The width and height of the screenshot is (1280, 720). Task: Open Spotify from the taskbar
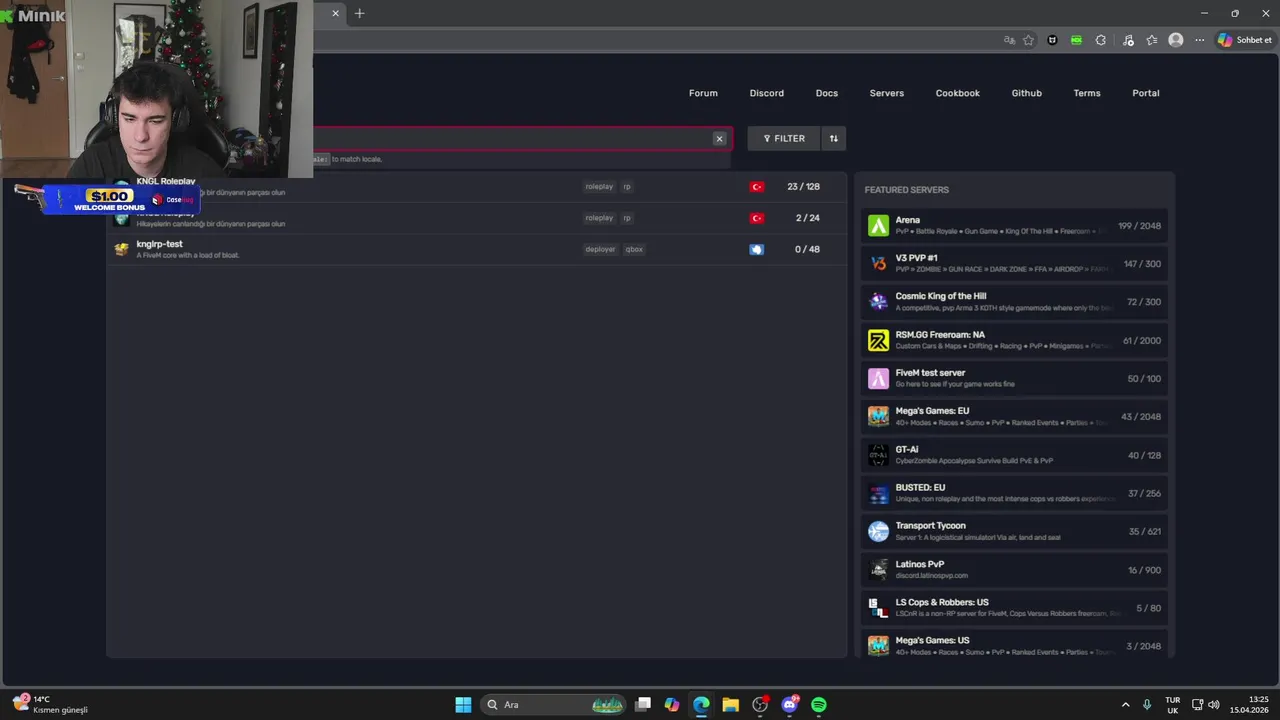point(819,705)
